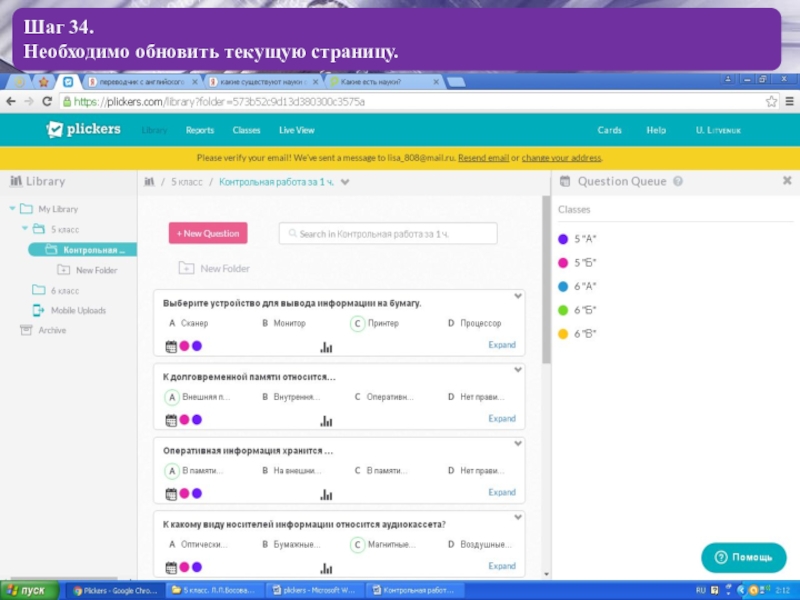Collapse the My Library tree arrow
The image size is (800, 600).
point(12,208)
